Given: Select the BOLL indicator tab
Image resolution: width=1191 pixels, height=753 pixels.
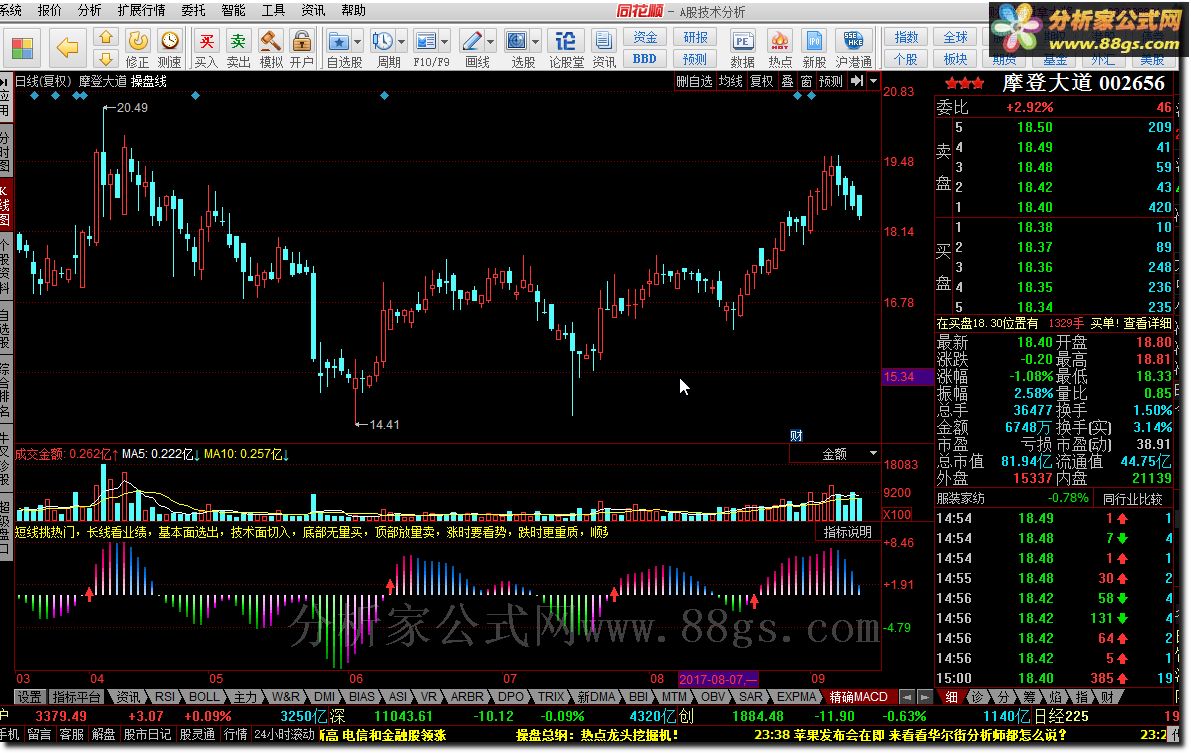Looking at the screenshot, I should 204,697.
